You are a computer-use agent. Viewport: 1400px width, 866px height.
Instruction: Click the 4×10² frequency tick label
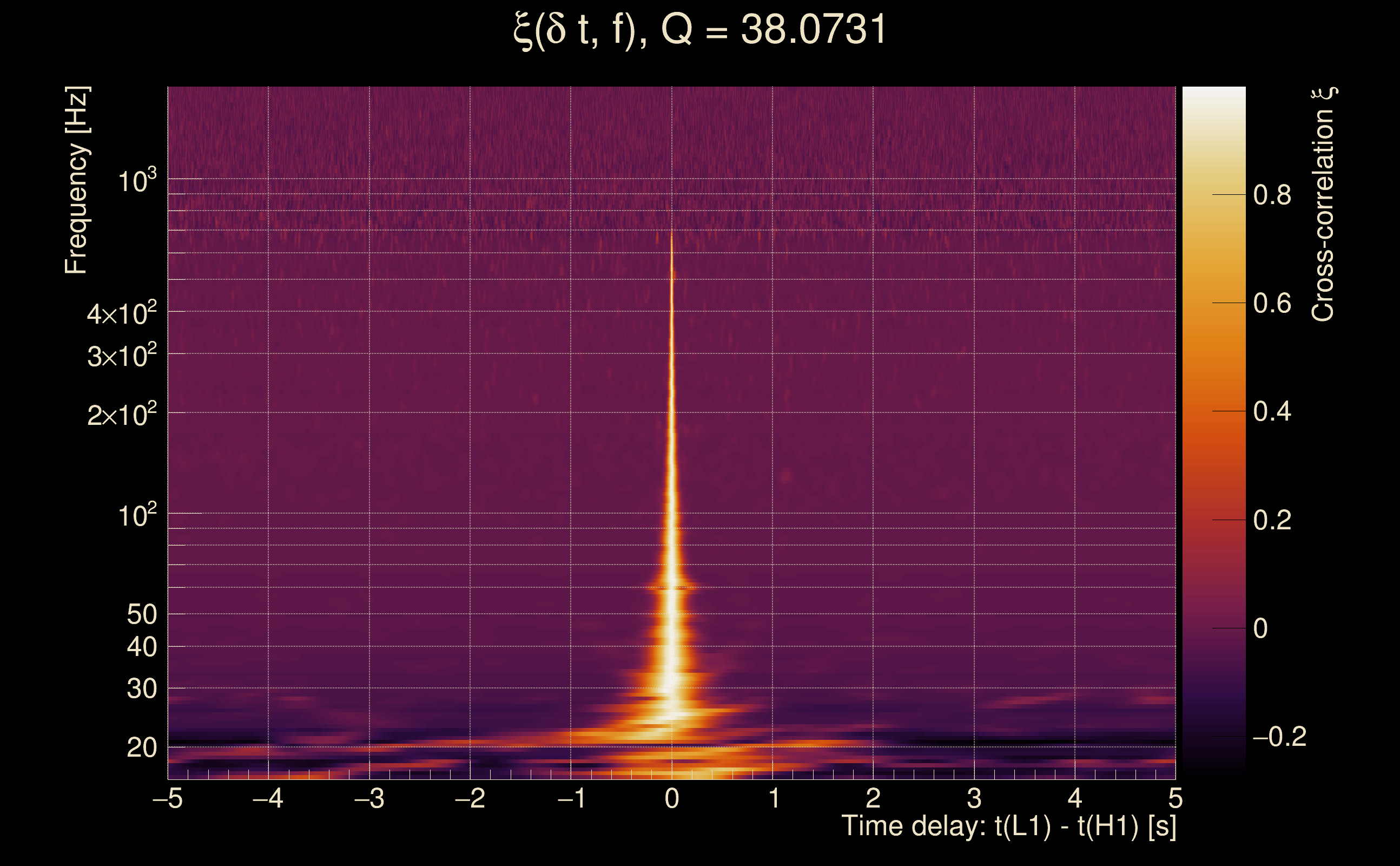[x=121, y=313]
